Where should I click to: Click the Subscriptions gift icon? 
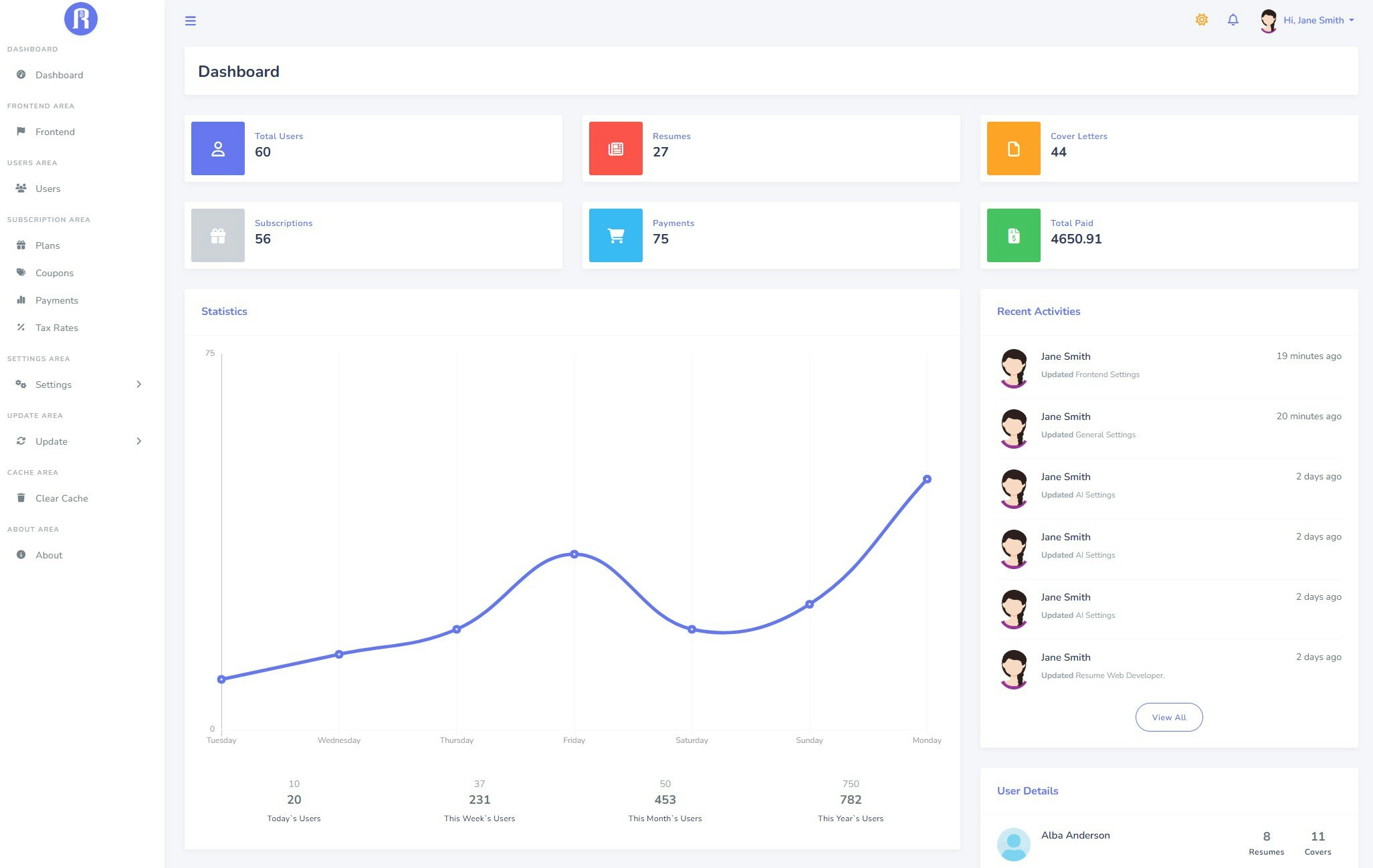click(217, 235)
